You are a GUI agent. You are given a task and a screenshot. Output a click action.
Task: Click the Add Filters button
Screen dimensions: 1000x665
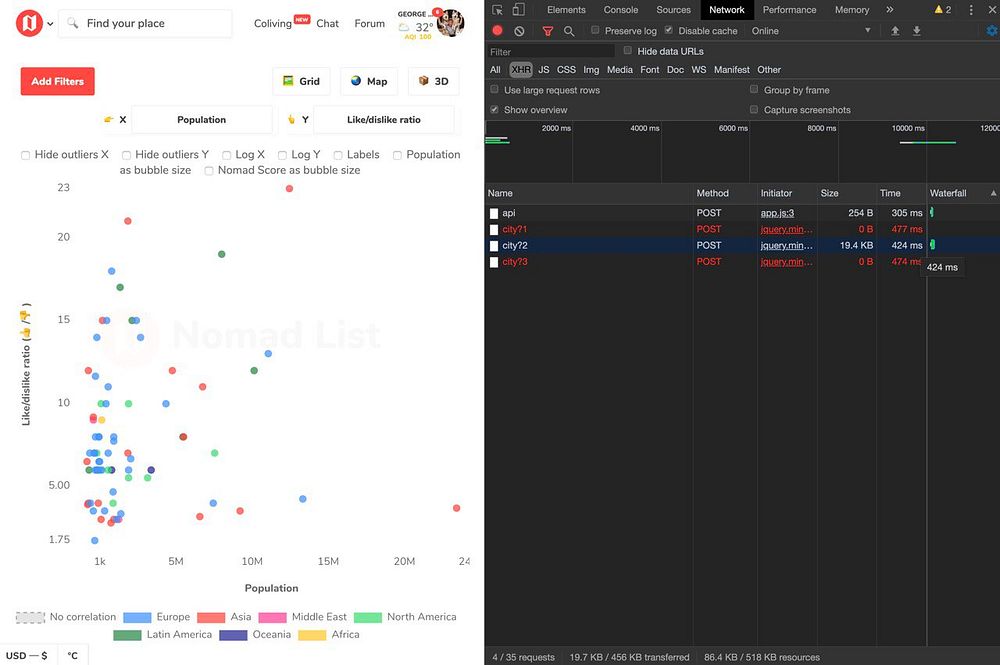click(x=57, y=82)
